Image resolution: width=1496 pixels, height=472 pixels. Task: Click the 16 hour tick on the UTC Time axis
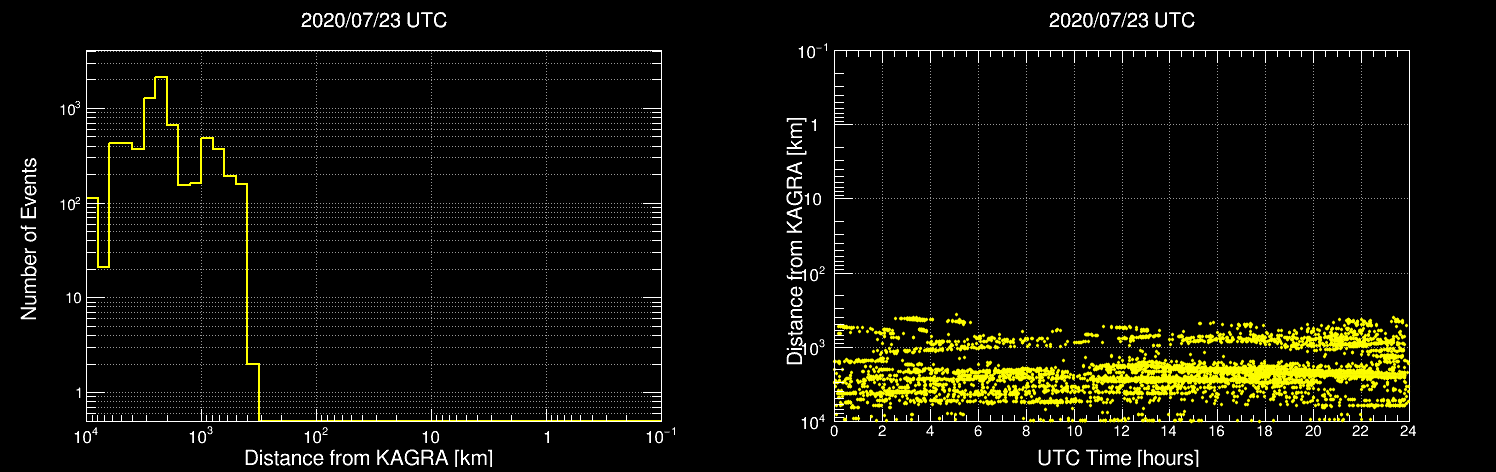1217,431
